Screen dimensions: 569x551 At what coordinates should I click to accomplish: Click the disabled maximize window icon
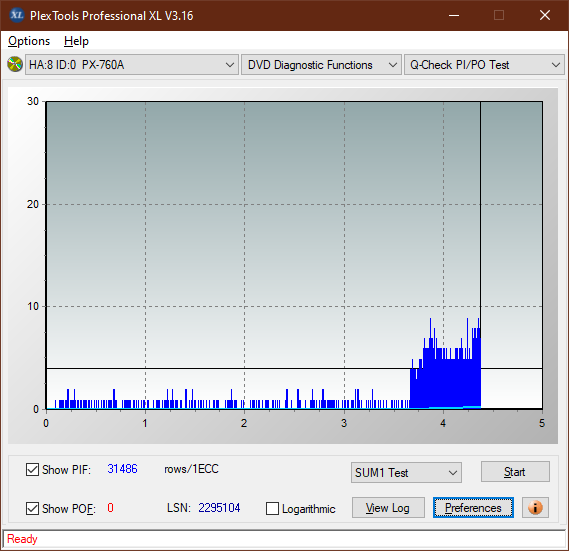(x=499, y=15)
